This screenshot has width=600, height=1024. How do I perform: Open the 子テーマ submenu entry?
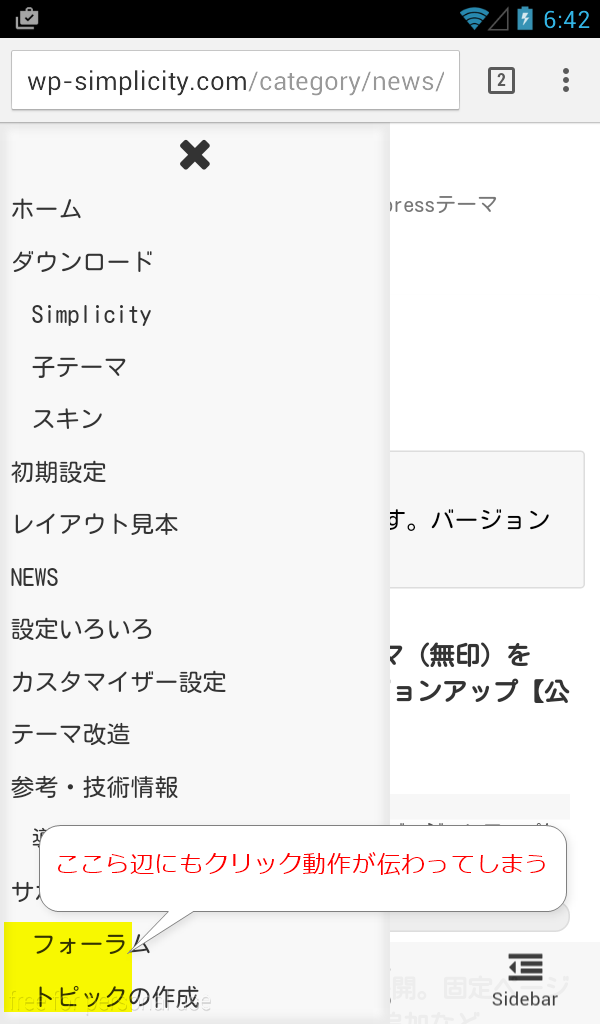79,367
